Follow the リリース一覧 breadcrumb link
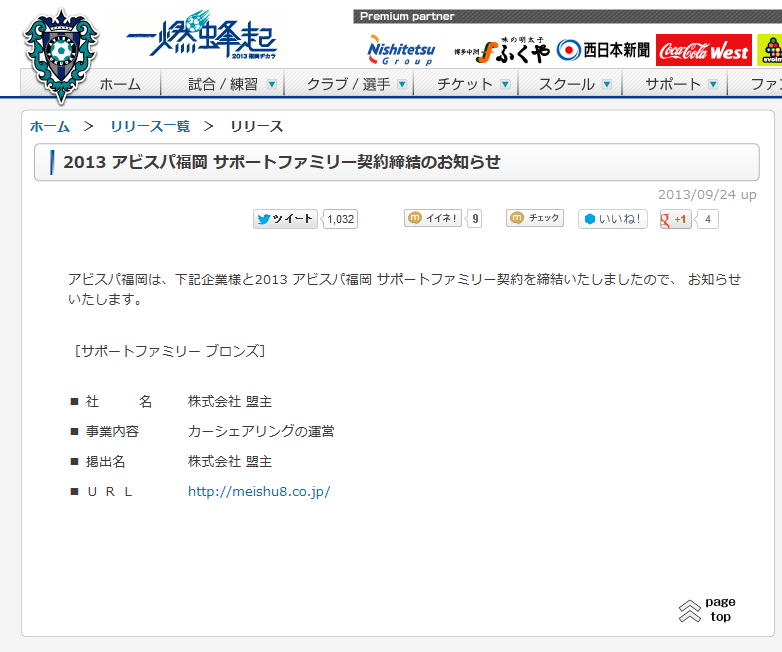 (x=150, y=127)
